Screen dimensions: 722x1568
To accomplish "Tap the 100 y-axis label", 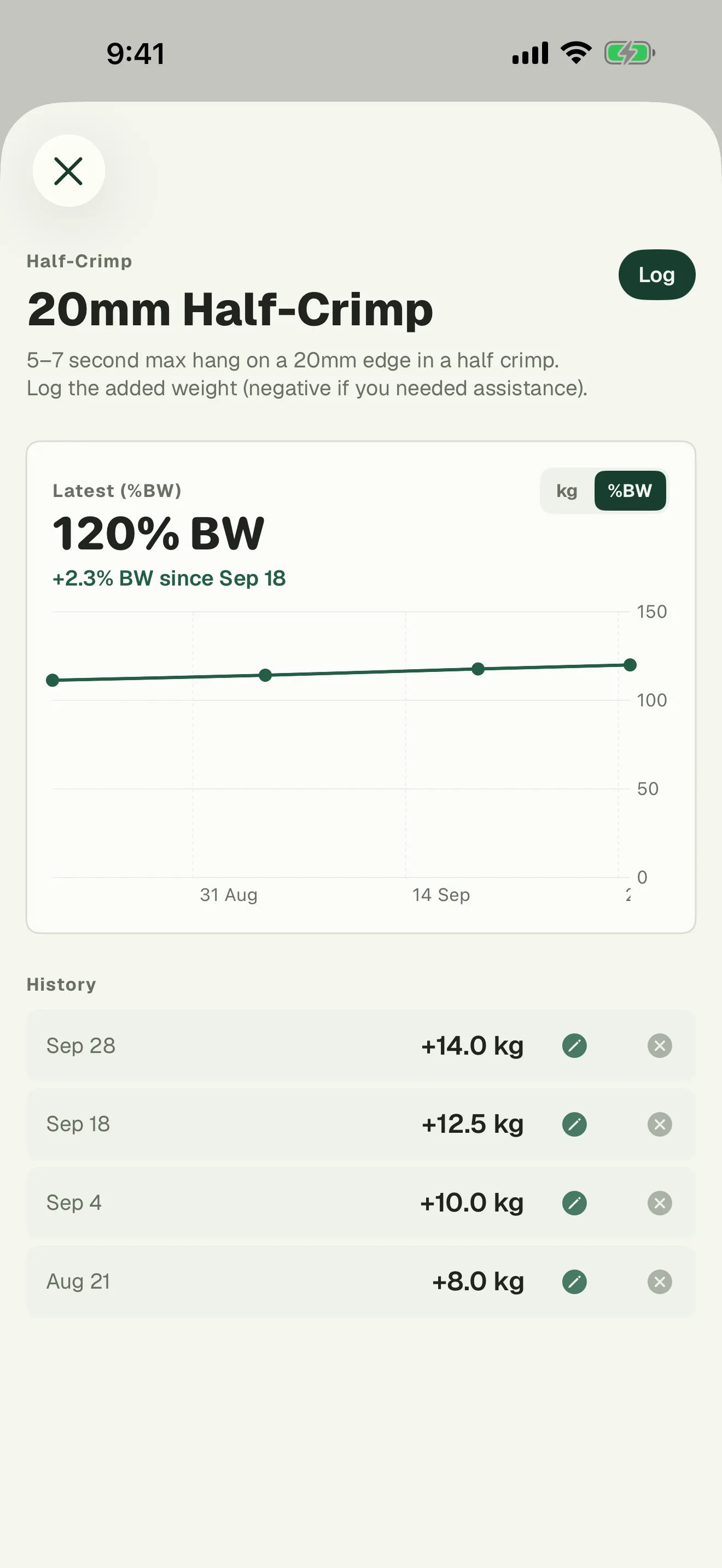I will coord(652,700).
